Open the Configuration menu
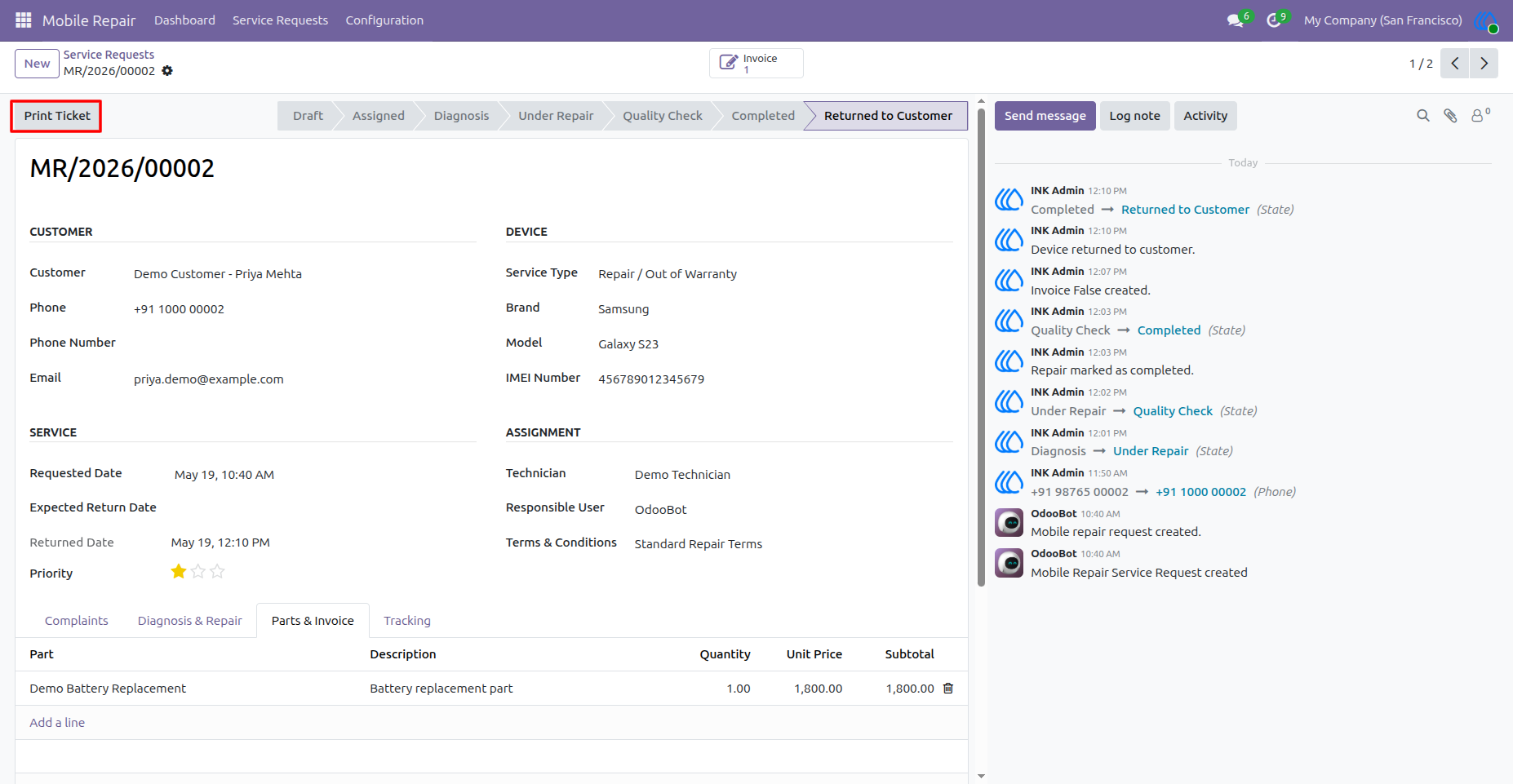Image resolution: width=1513 pixels, height=784 pixels. pyautogui.click(x=384, y=20)
